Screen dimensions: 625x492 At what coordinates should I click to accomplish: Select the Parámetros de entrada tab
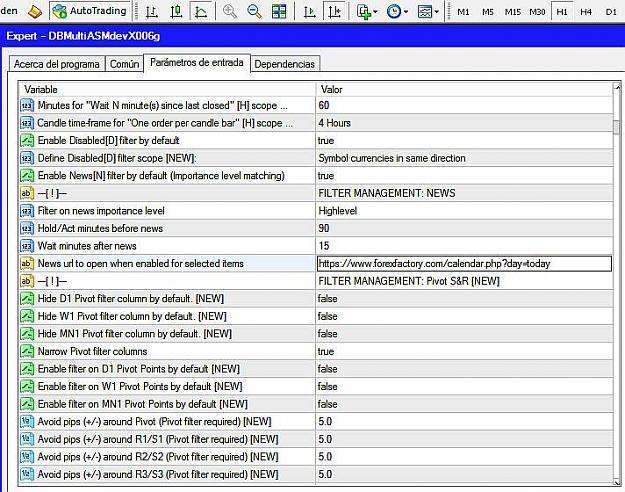[x=197, y=63]
